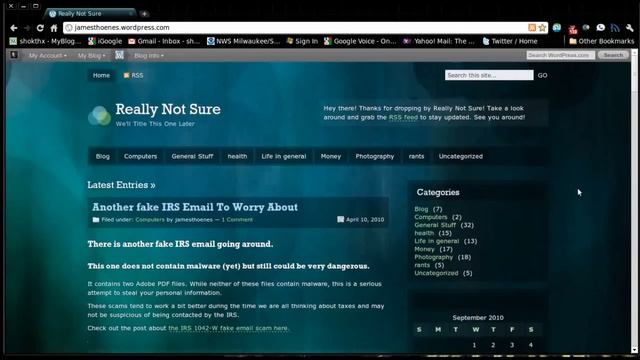Select the Really Not Sure browser tab
The width and height of the screenshot is (640, 360).
91,13
